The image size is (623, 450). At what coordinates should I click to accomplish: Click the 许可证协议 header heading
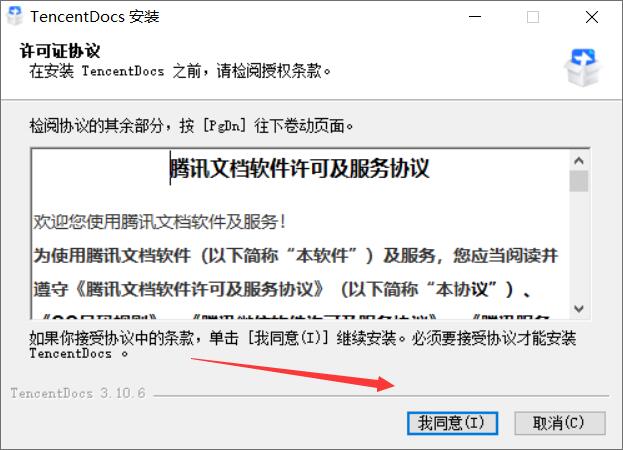point(60,50)
